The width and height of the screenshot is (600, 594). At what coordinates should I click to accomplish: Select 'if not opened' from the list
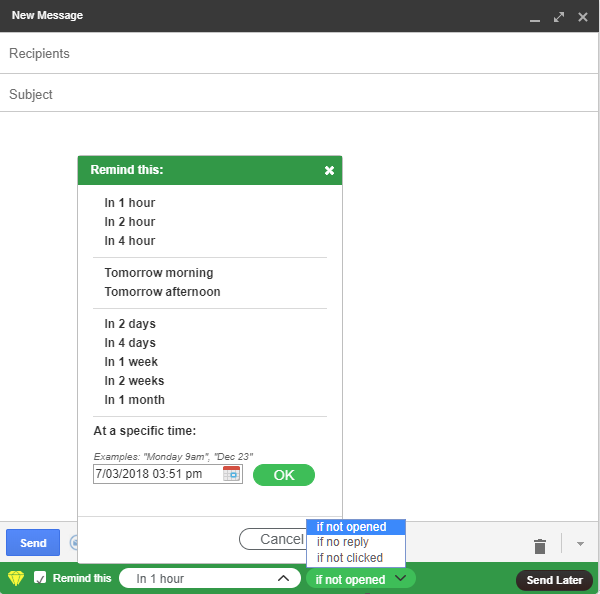coord(356,527)
